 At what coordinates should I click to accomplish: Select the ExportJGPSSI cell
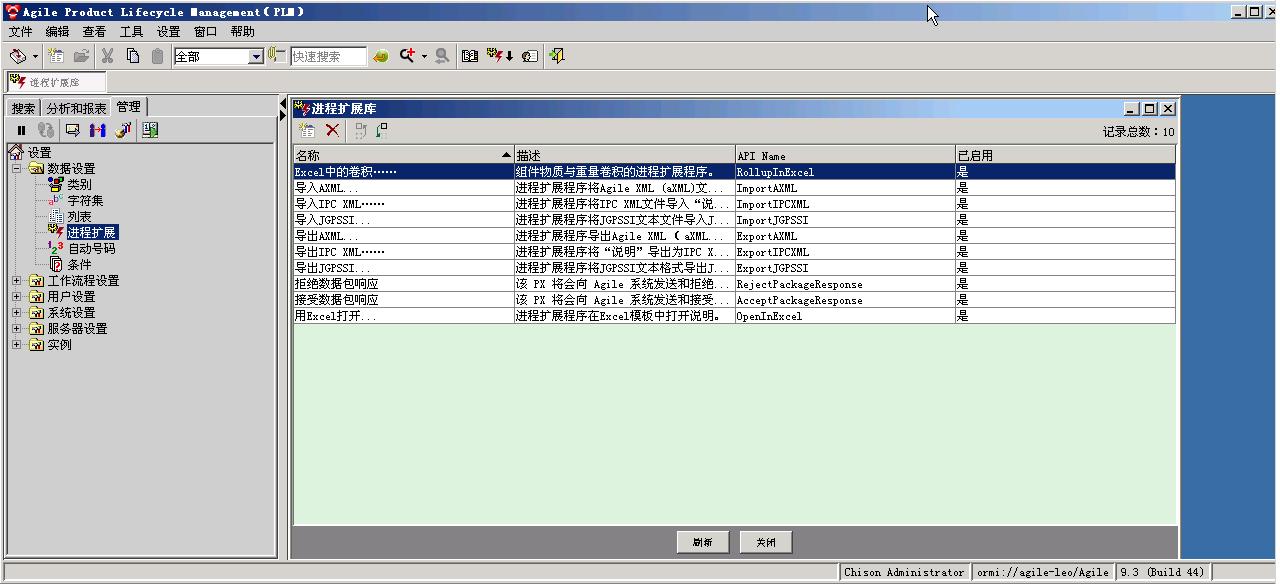[845, 268]
